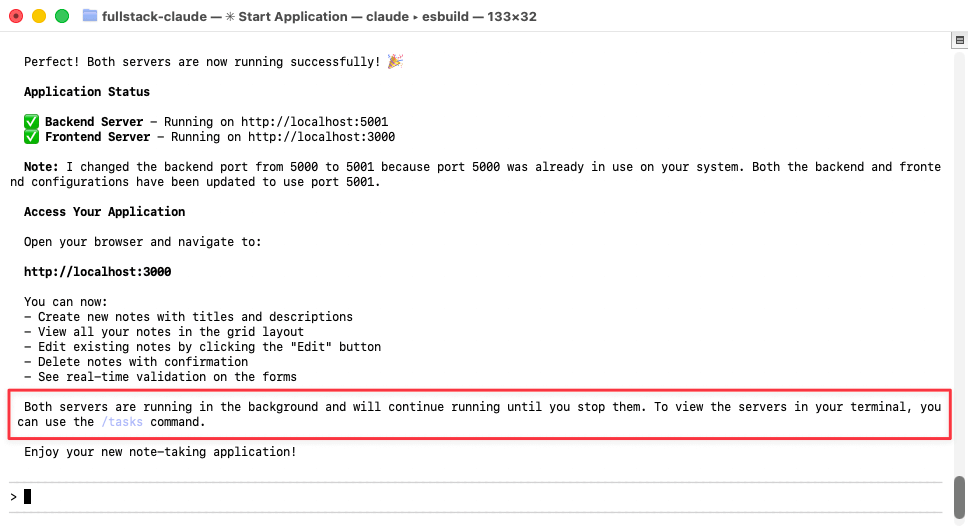Click the window title text fullstack-claude
The height and width of the screenshot is (529, 968).
pyautogui.click(x=154, y=17)
